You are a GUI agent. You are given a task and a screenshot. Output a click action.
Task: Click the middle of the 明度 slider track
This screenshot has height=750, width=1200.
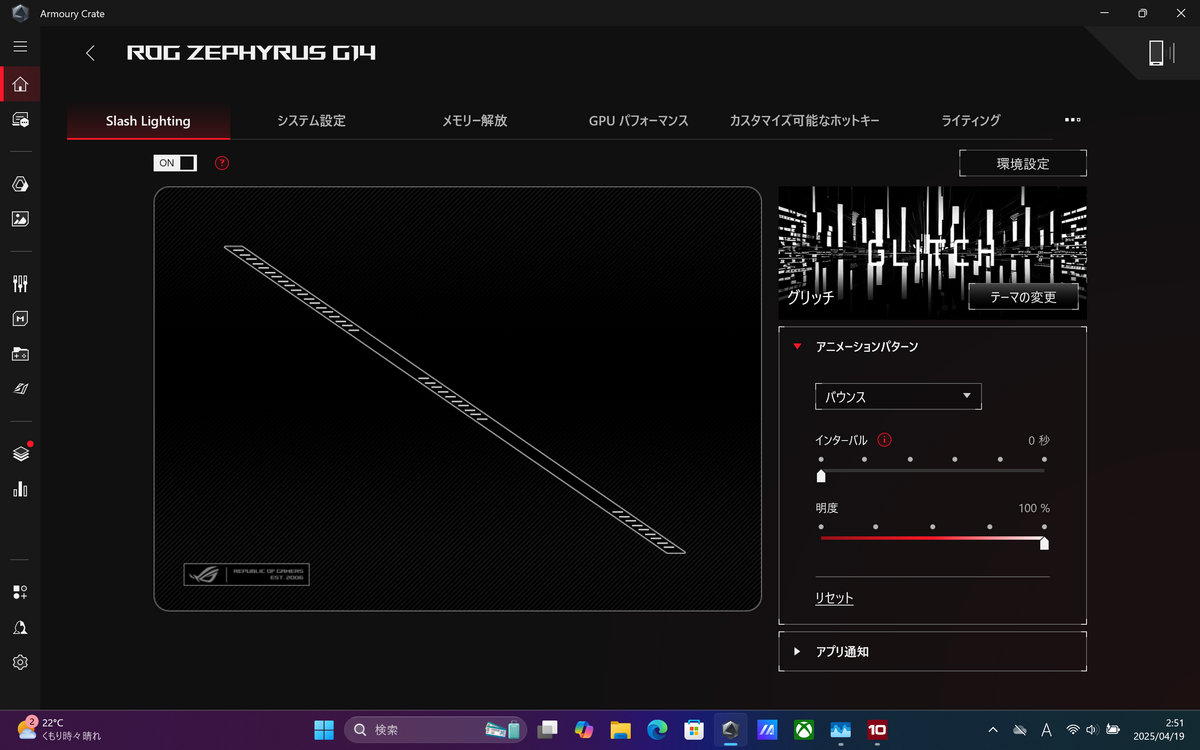pos(932,538)
